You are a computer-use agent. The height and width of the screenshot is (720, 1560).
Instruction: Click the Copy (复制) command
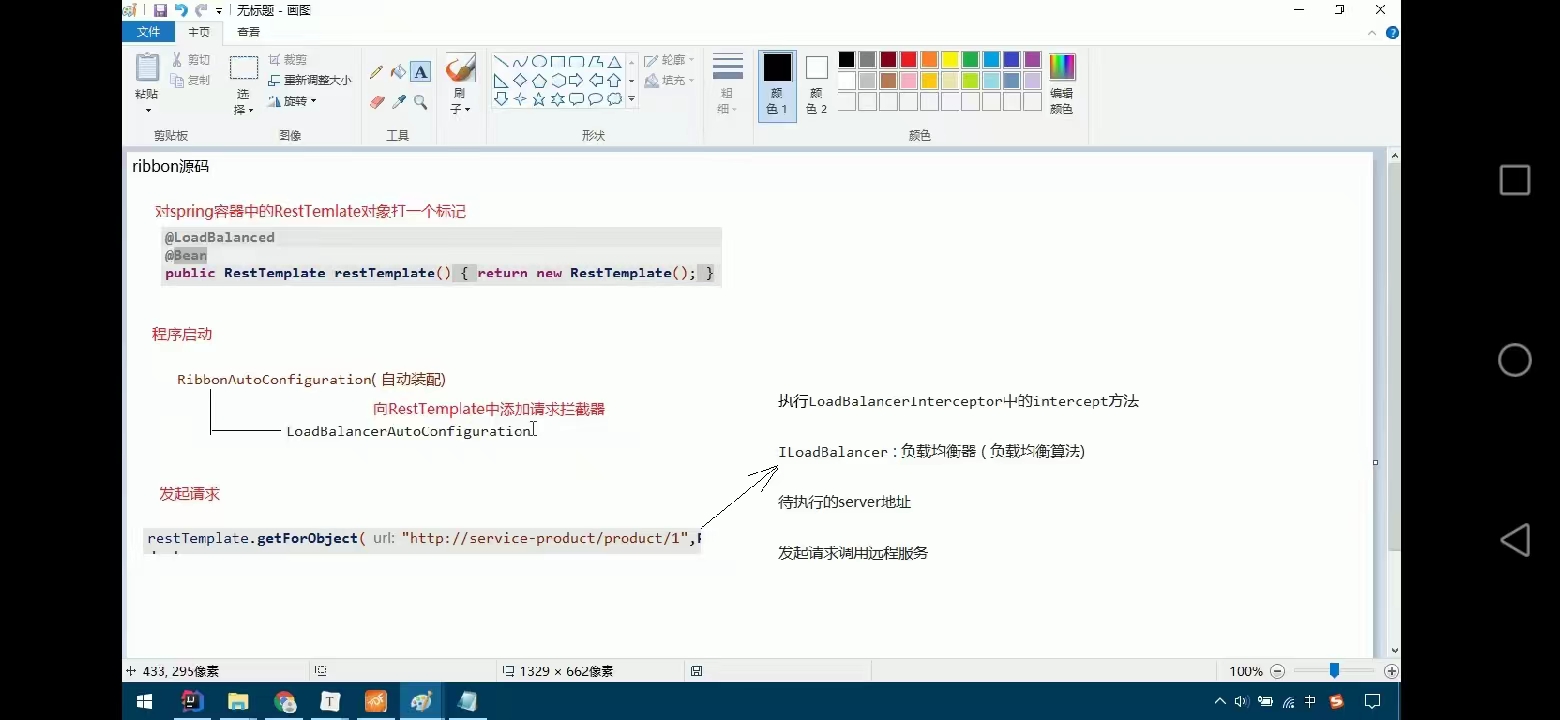[190, 80]
